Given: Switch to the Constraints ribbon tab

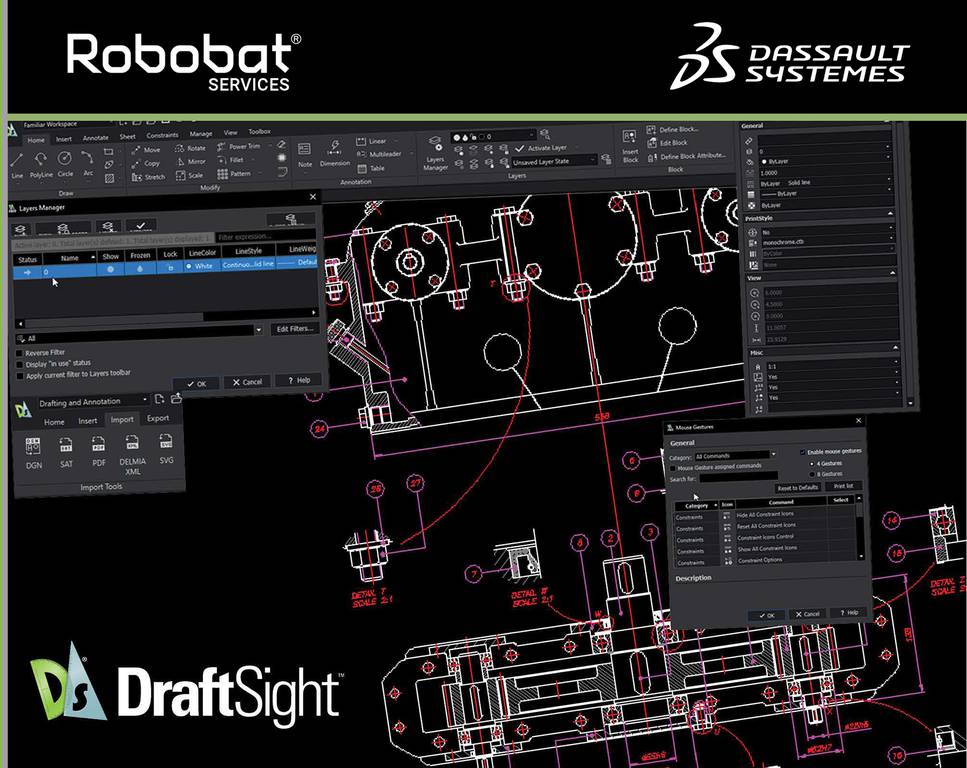Looking at the screenshot, I should pos(162,135).
